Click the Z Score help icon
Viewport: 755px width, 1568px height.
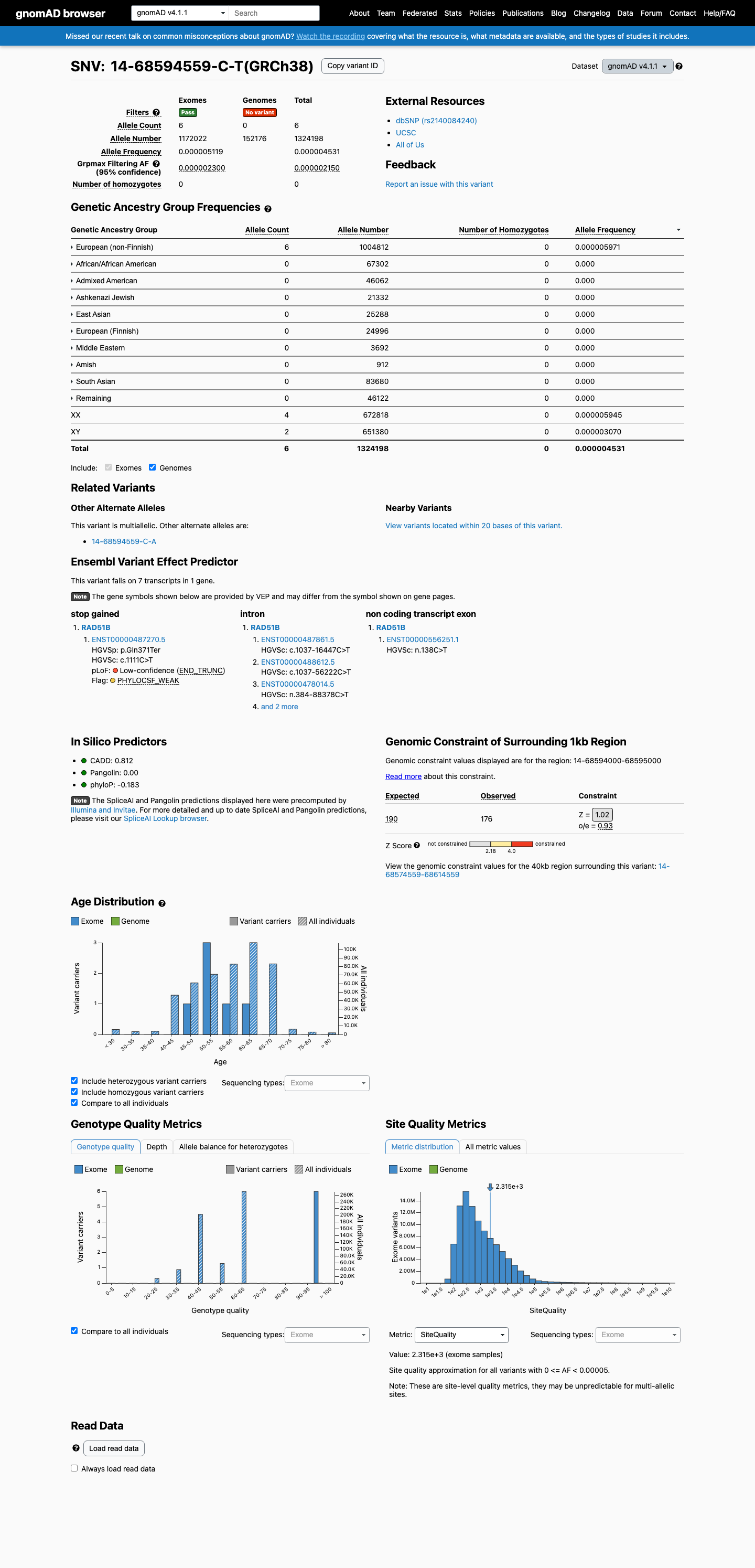click(417, 846)
